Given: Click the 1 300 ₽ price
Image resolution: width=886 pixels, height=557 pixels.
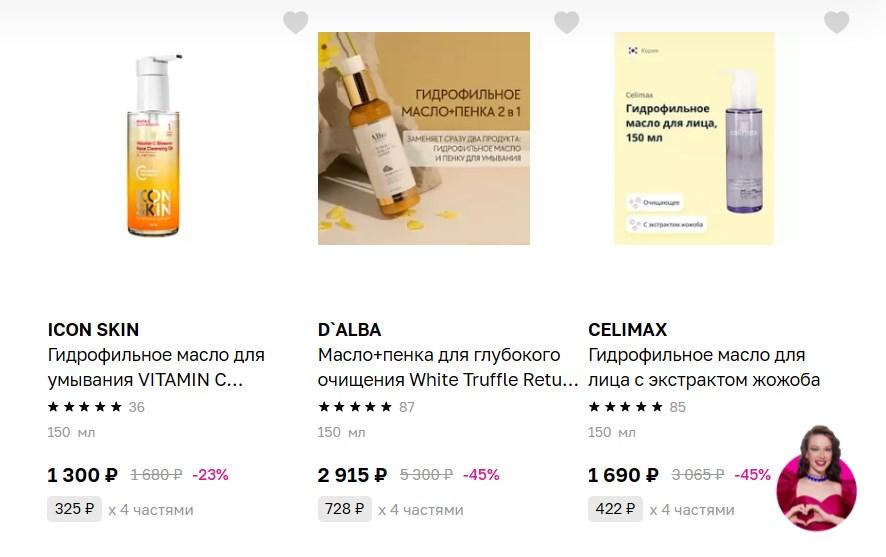Looking at the screenshot, I should [83, 475].
